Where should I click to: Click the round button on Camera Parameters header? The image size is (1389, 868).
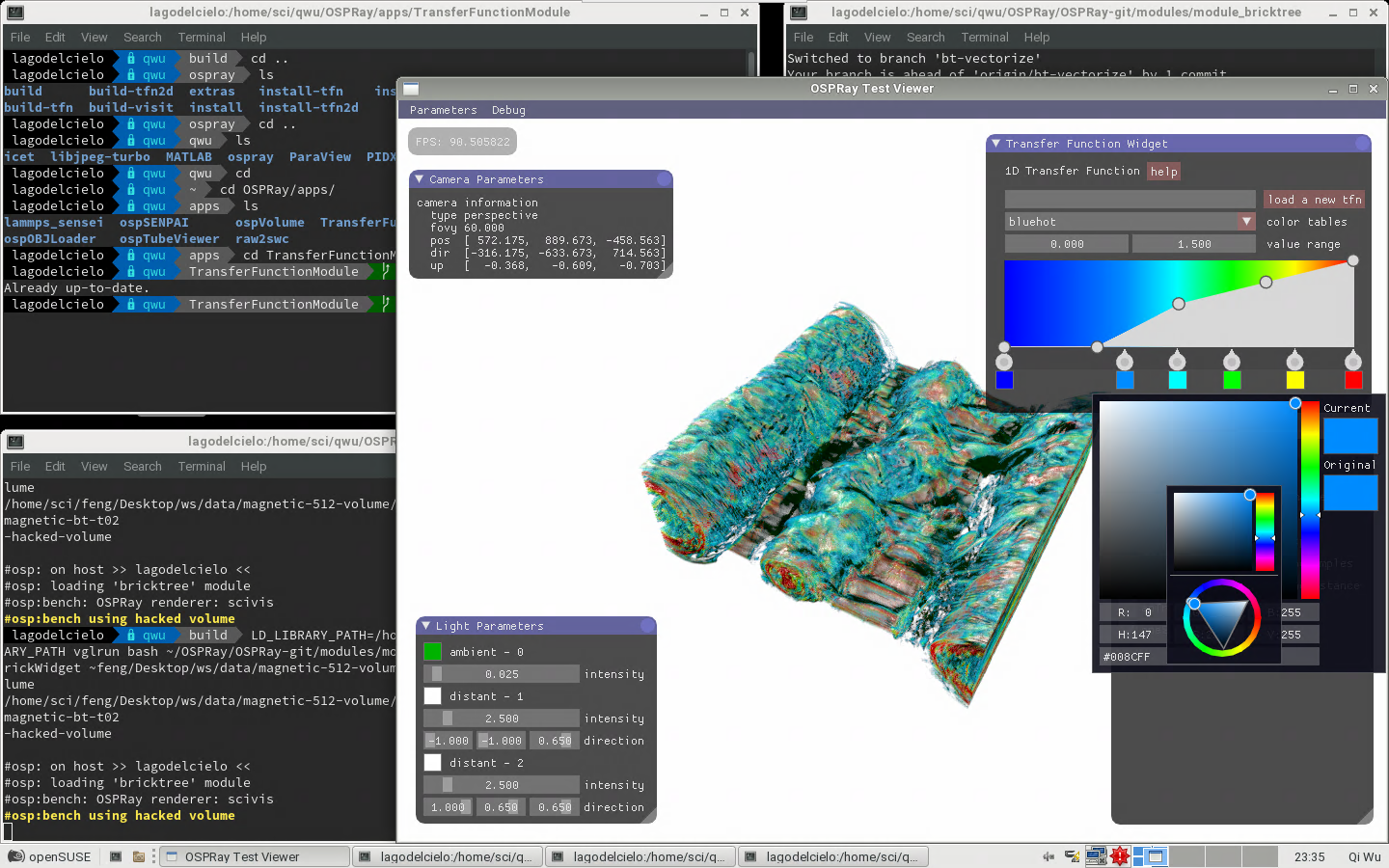pyautogui.click(x=665, y=179)
